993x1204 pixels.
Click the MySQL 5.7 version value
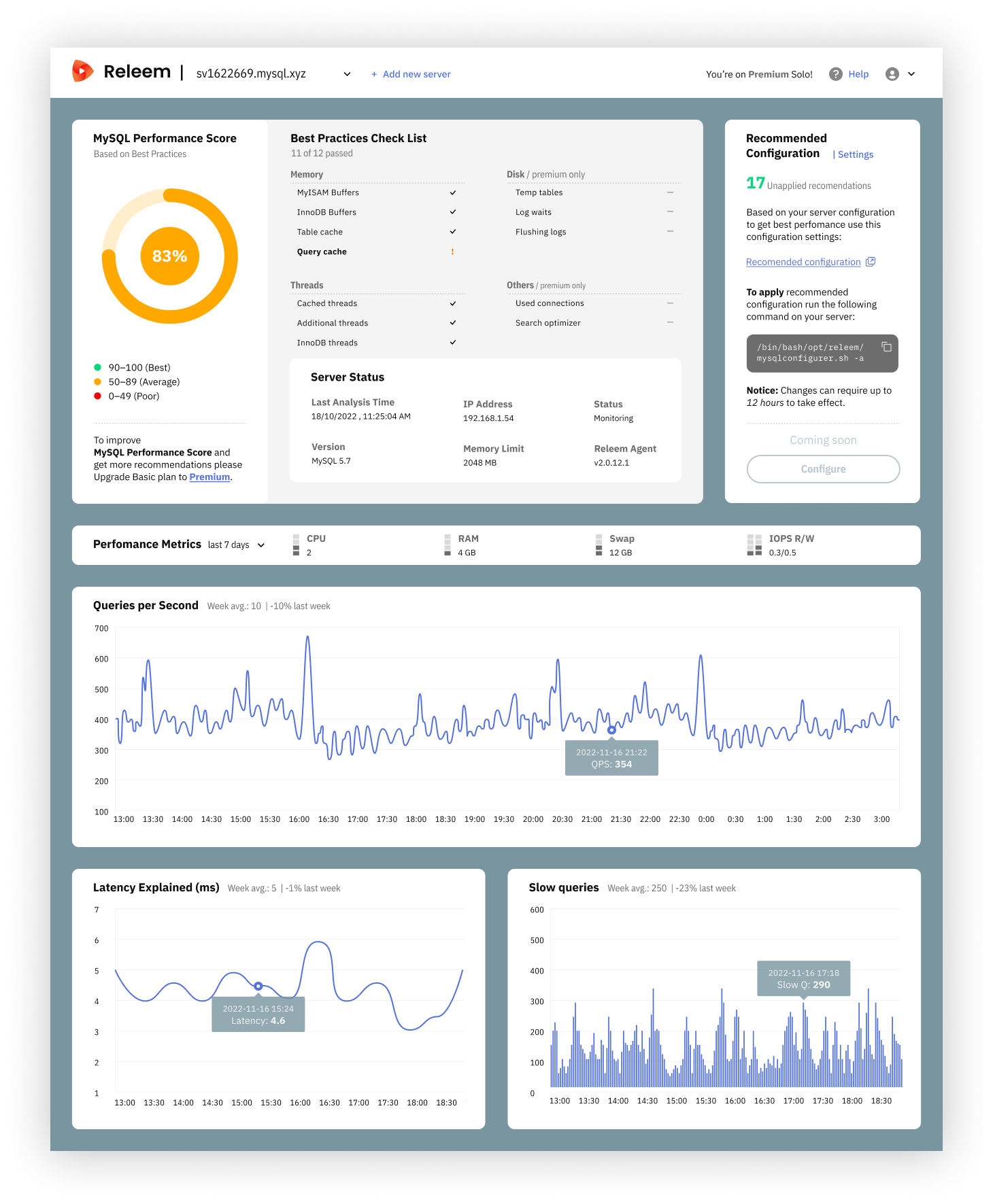click(x=331, y=461)
